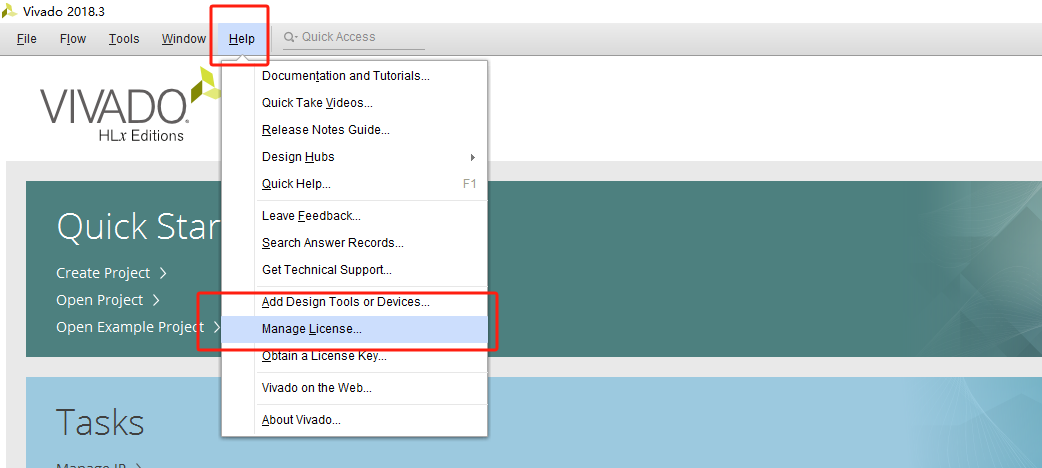This screenshot has height=468, width=1042.
Task: Open Vivado on the Web
Action: (x=354, y=388)
